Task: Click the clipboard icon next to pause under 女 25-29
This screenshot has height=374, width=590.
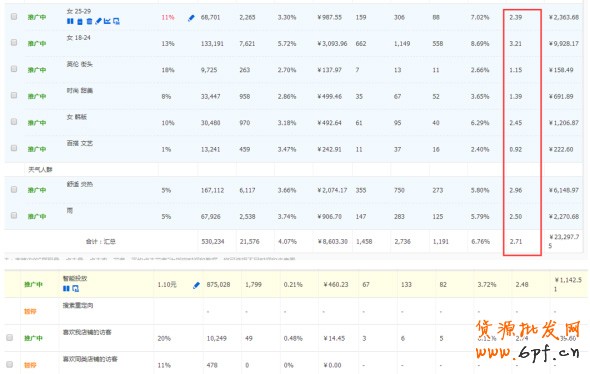Action: point(80,21)
